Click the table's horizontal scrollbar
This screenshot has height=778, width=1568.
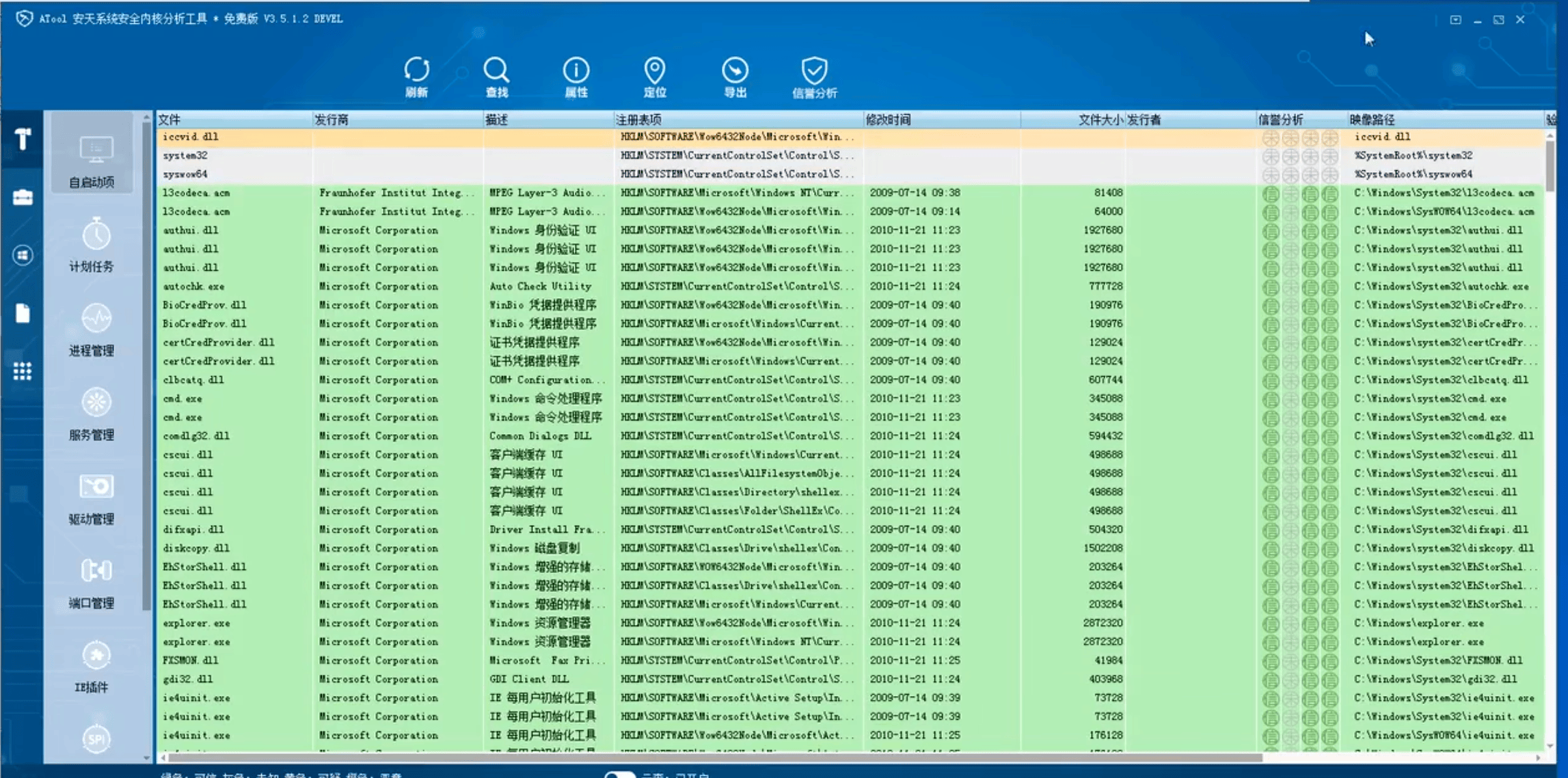click(715, 757)
